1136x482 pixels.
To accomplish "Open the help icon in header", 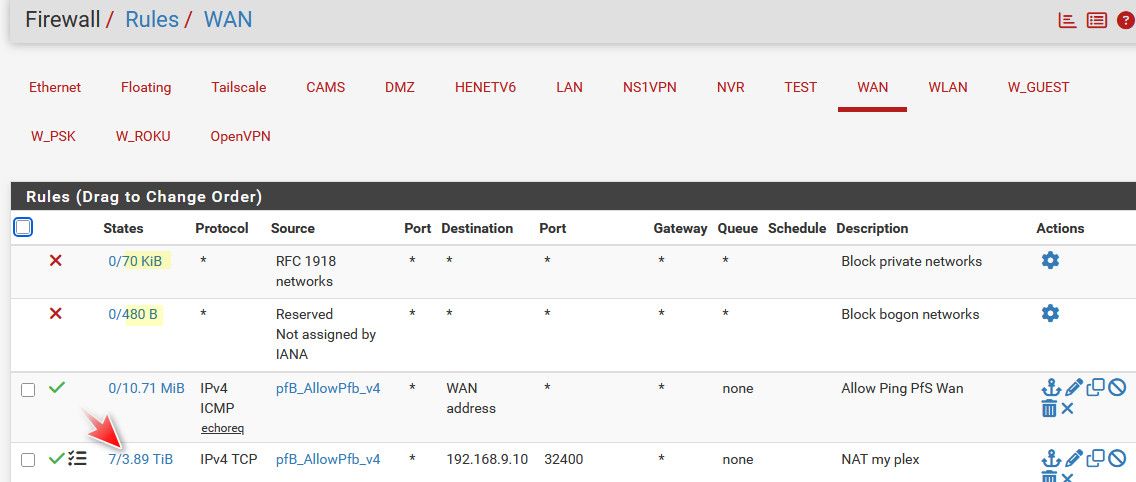I will point(1125,20).
